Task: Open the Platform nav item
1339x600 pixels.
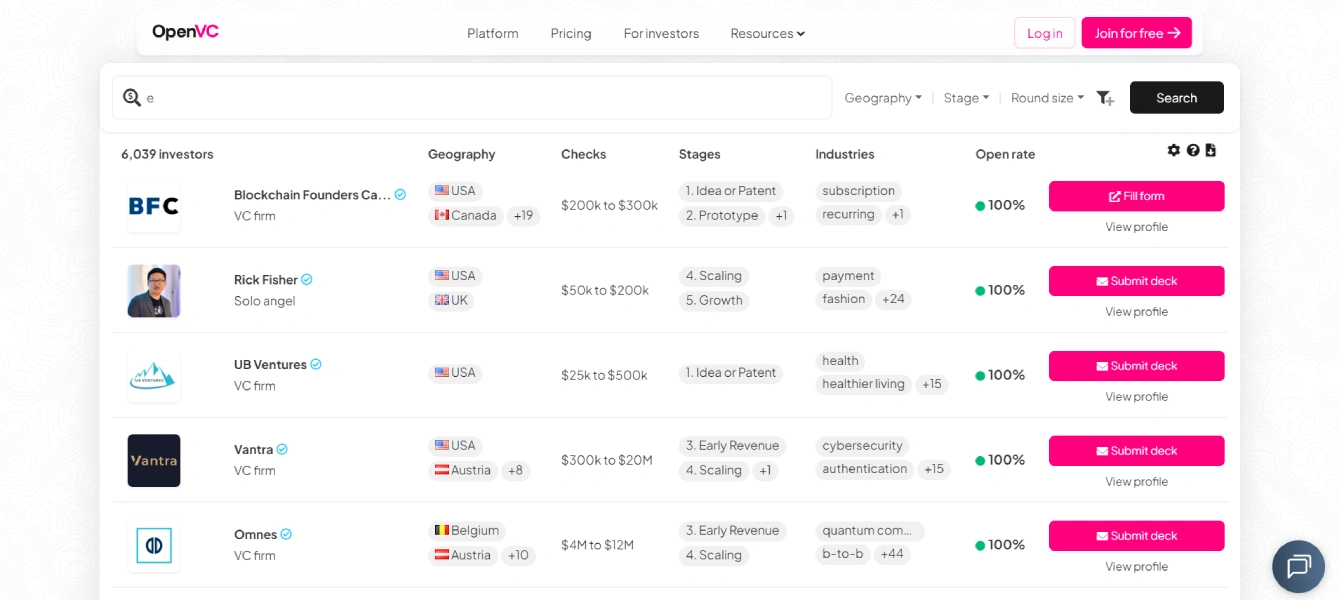Action: 493,33
